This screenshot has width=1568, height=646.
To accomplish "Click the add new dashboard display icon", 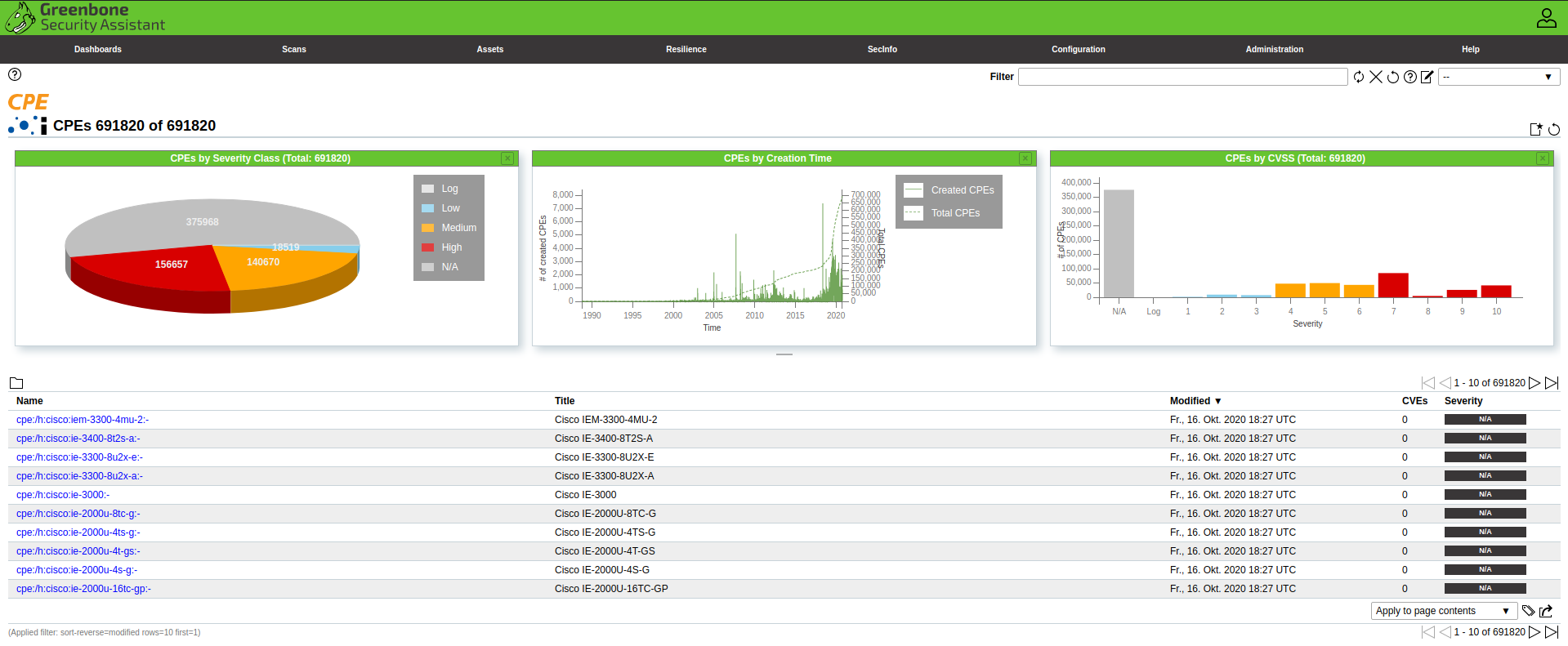I will click(1535, 129).
